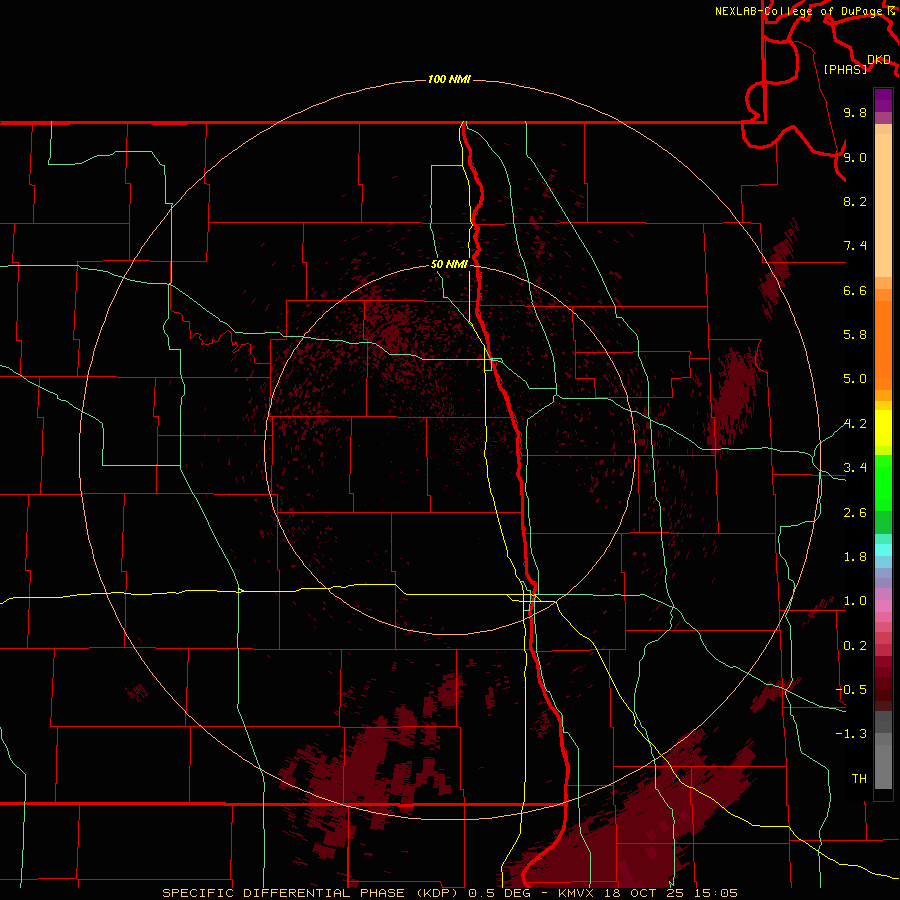Click the 7.4 scale value
Viewport: 900px width, 900px height.
click(855, 246)
